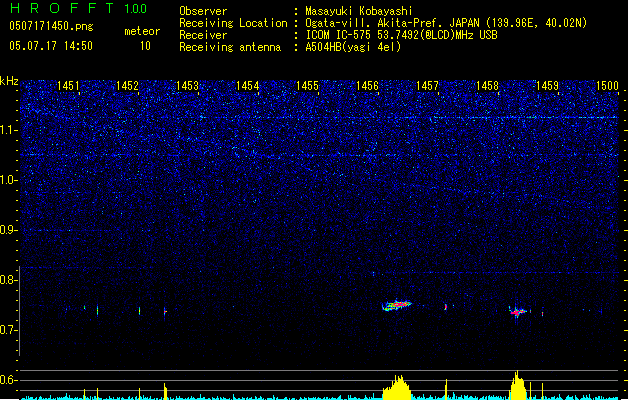629x400 pixels.
Task: Click the 1453 time axis label
Action: point(187,86)
